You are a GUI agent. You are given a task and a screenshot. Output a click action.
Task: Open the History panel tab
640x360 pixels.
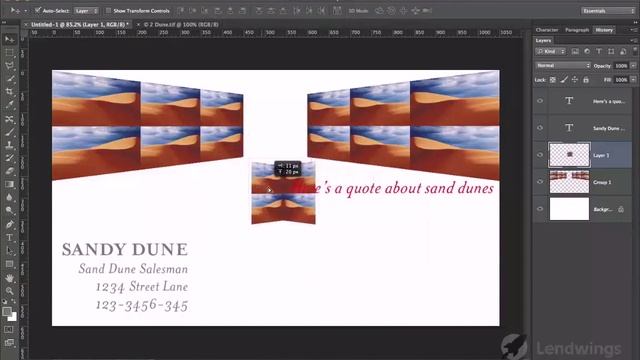click(x=604, y=30)
